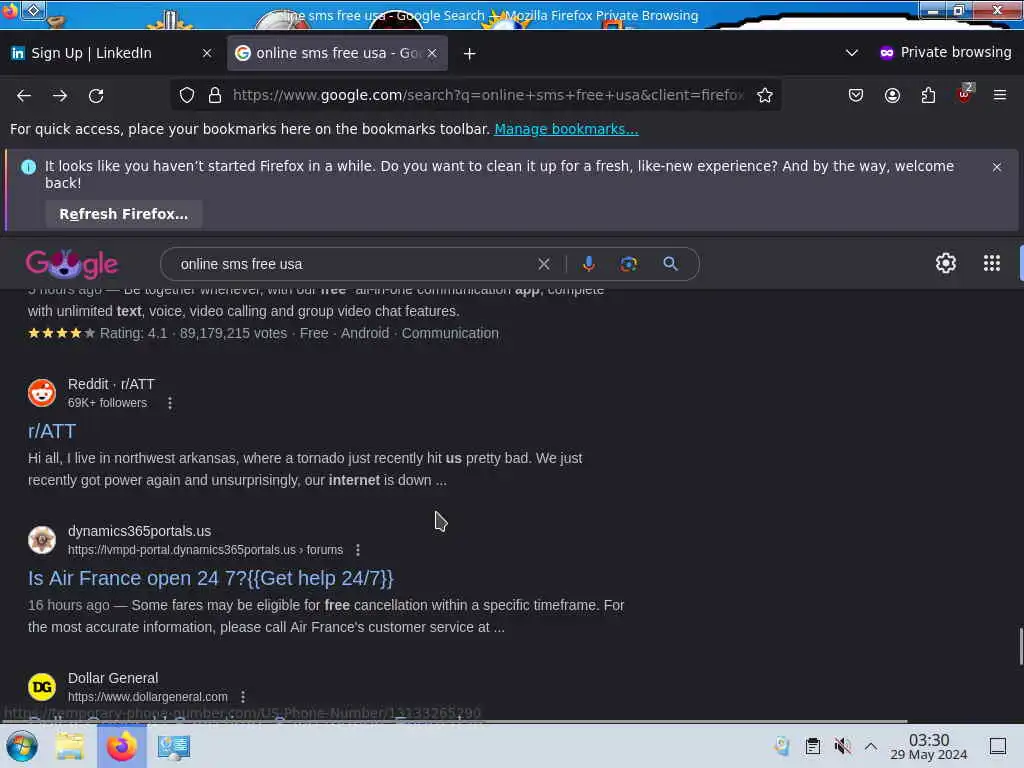
Task: Open more options for dynamics365portals result
Action: tap(358, 550)
